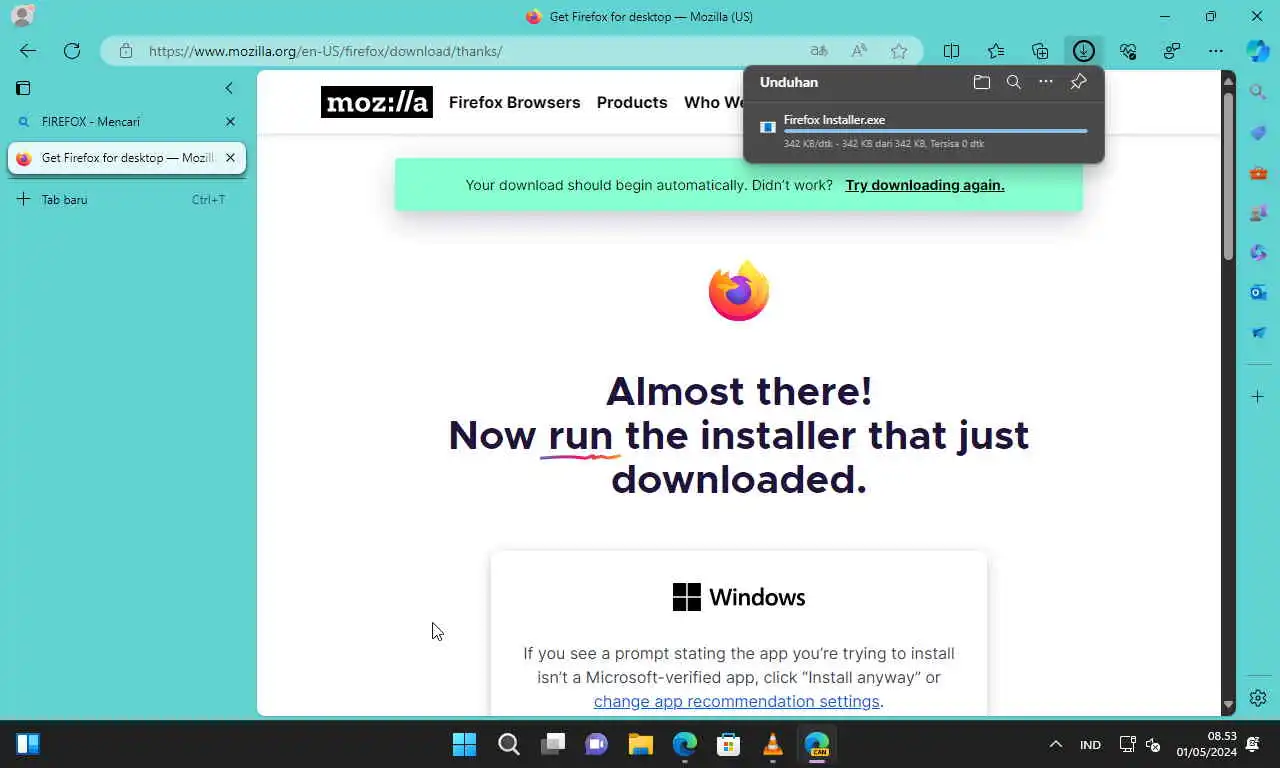Open the sidebar Drop paper plane icon
1280x768 pixels.
pyautogui.click(x=1258, y=332)
